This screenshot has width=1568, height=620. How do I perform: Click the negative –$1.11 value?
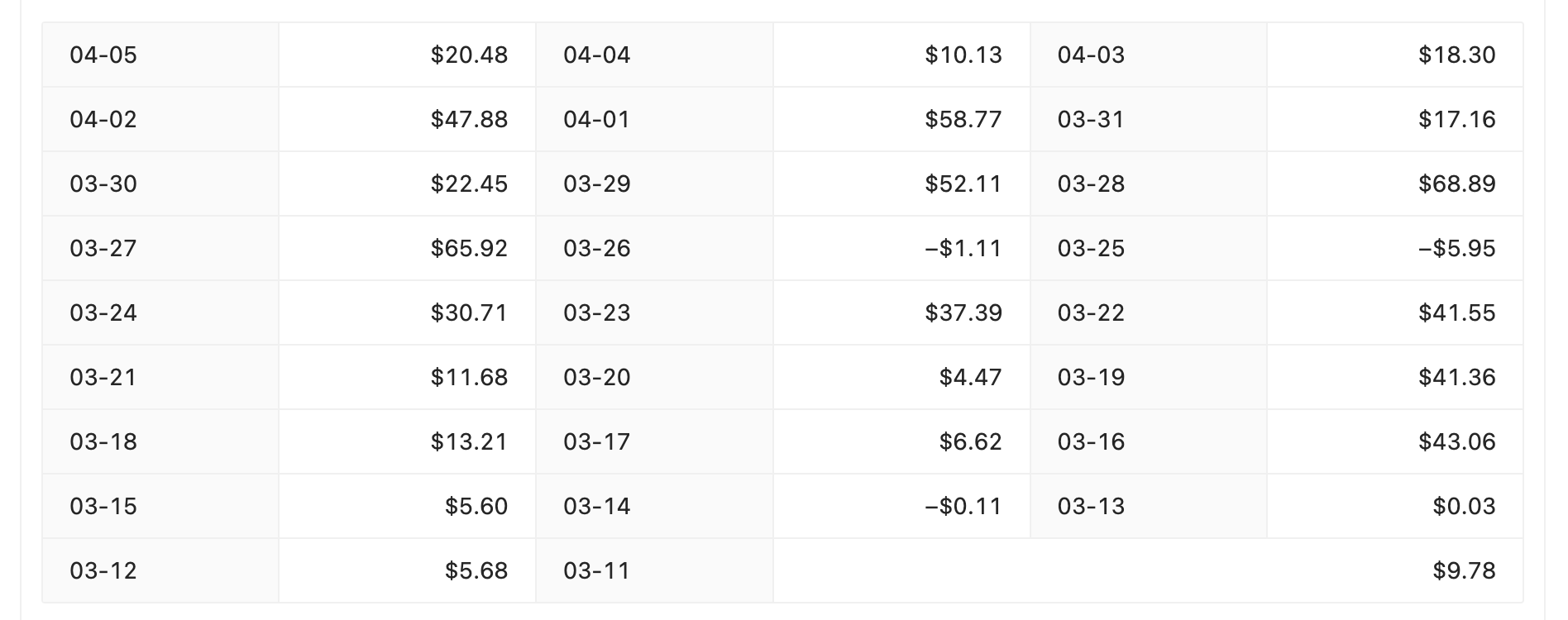click(963, 248)
